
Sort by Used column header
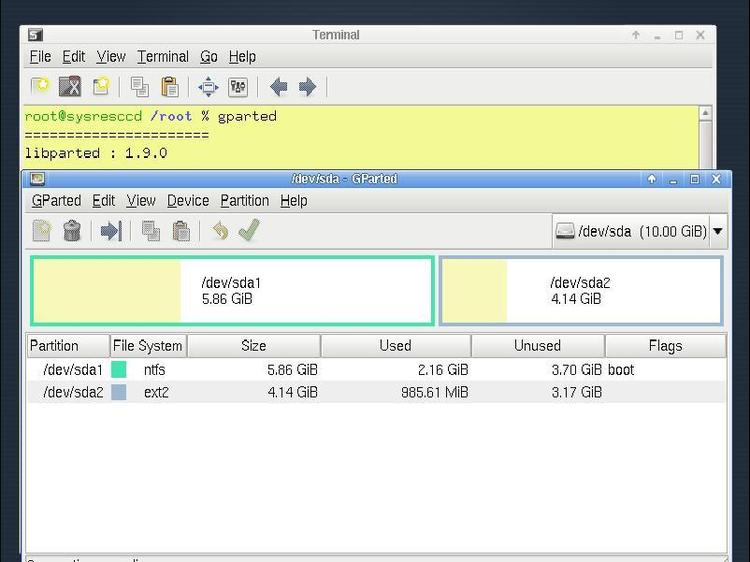coord(396,346)
